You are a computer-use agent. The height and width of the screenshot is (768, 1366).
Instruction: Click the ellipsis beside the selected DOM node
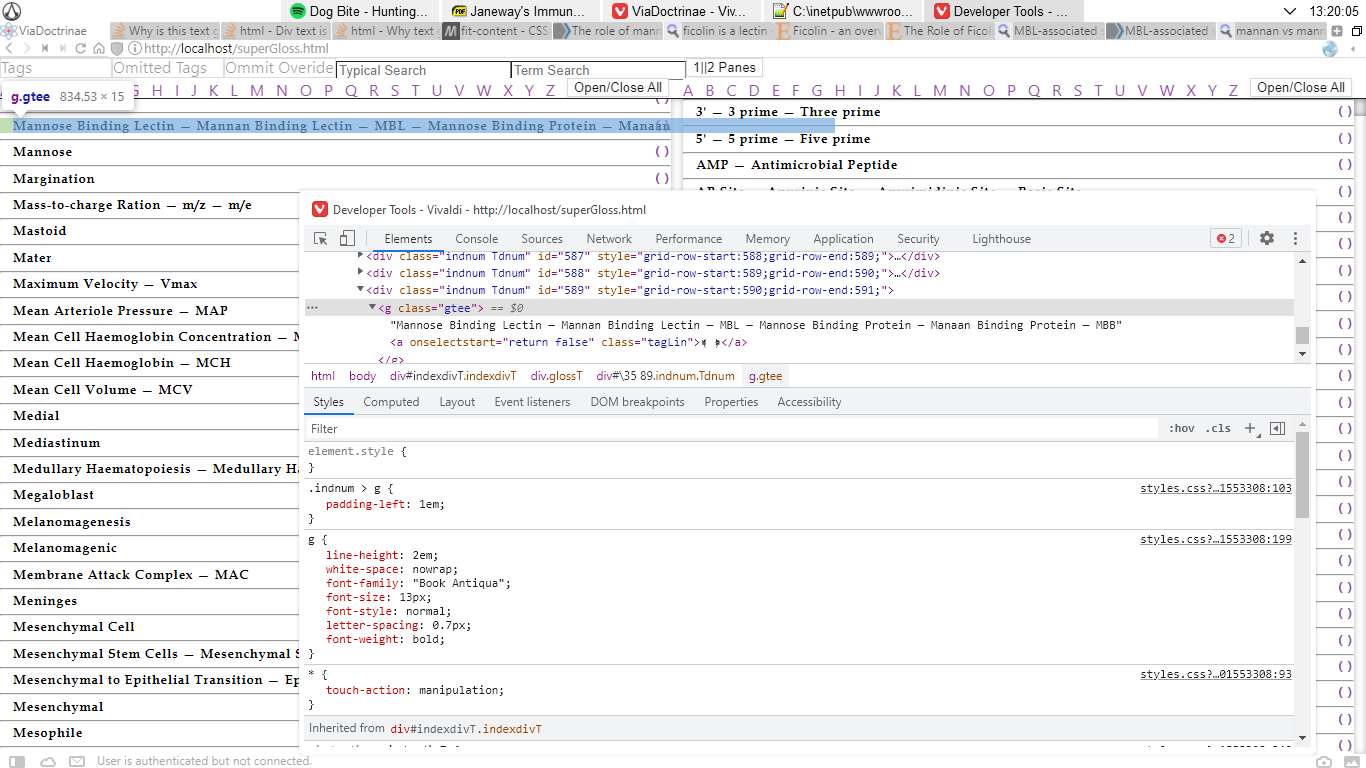coord(313,308)
